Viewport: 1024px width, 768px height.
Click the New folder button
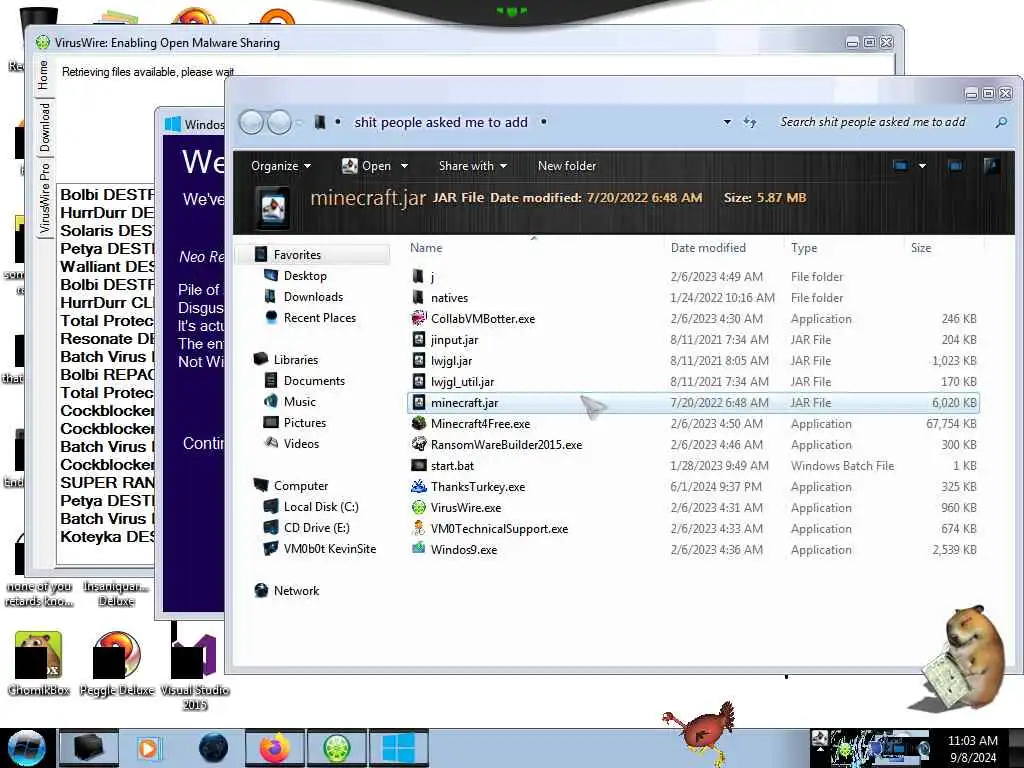pos(567,166)
